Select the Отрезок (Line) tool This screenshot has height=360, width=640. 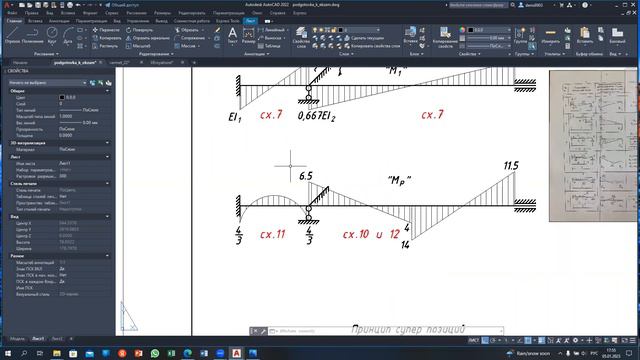(x=12, y=35)
